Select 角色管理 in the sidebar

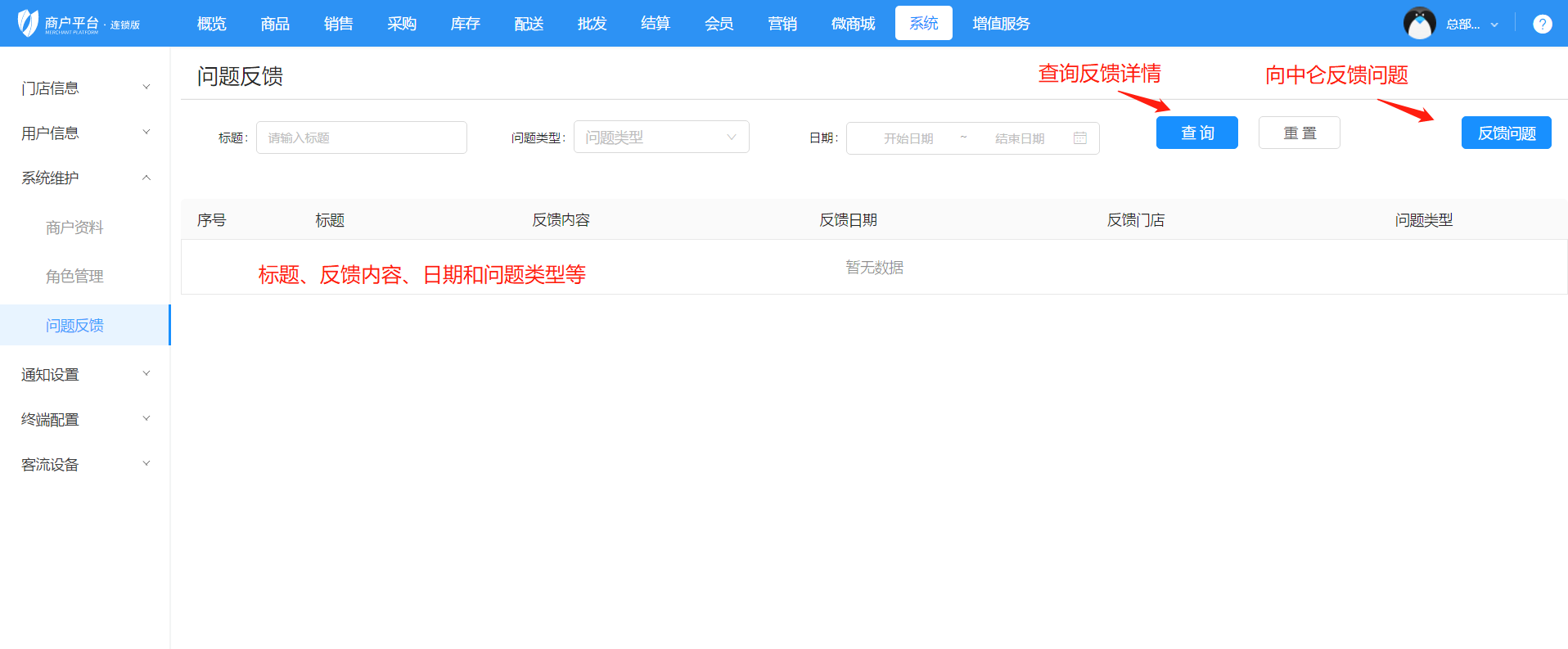(74, 277)
